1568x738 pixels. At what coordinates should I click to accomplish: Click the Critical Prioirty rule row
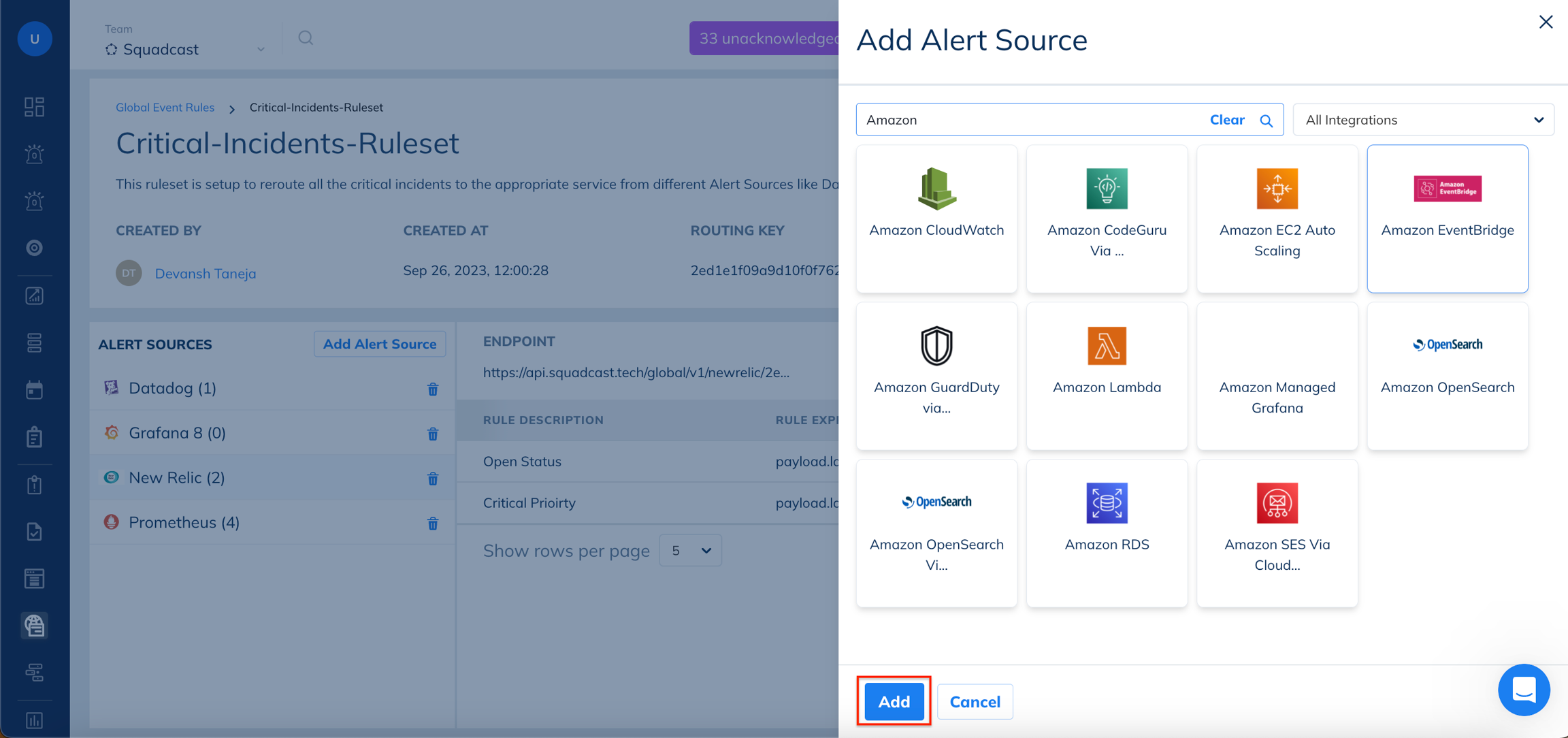point(648,502)
